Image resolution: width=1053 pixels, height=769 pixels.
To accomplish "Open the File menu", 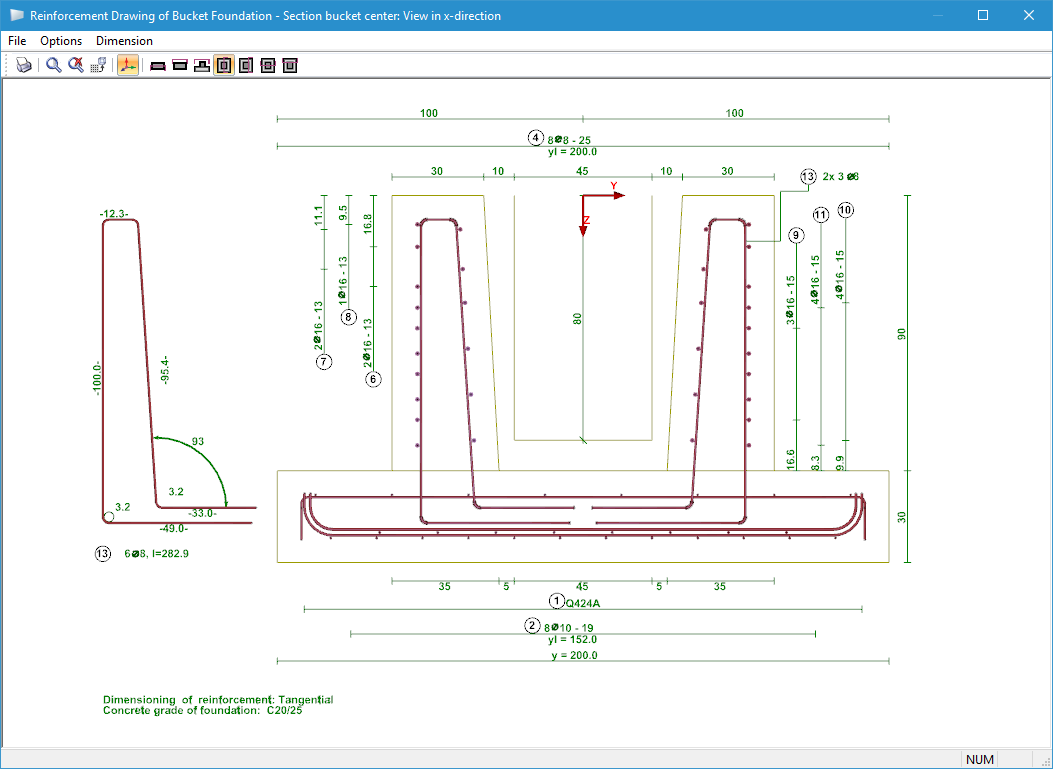I will pos(17,41).
